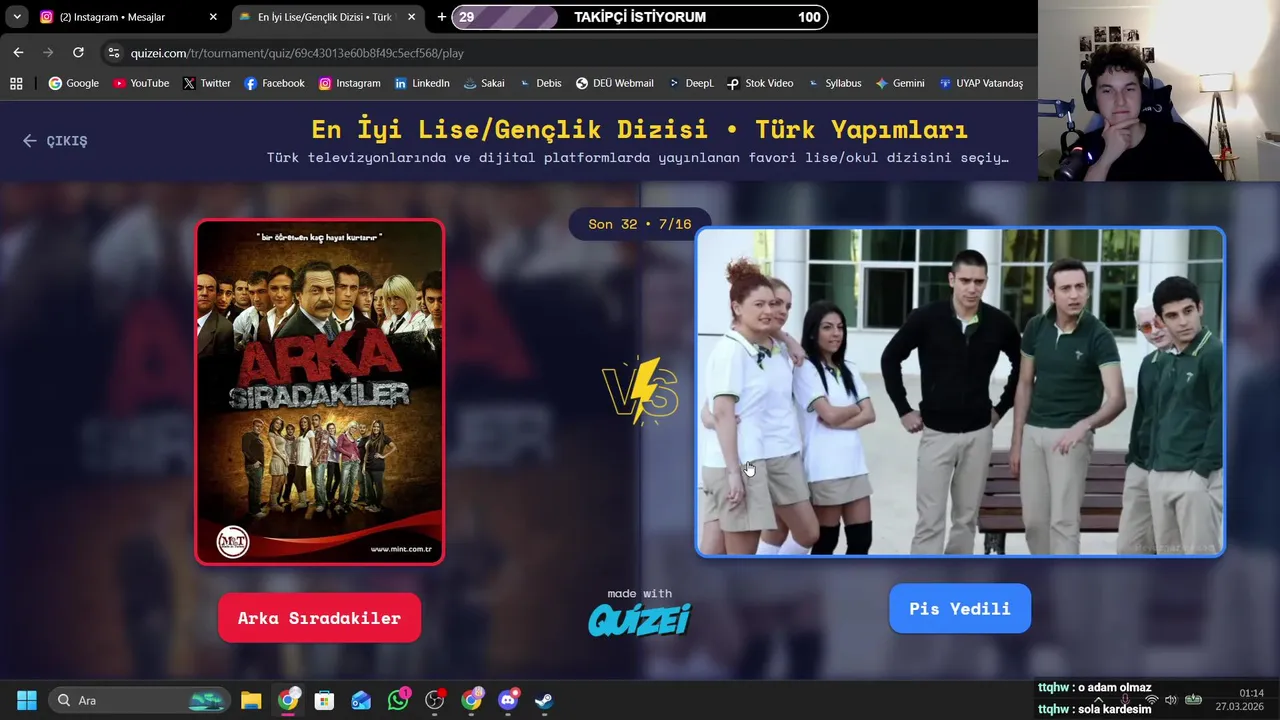Image resolution: width=1280 pixels, height=720 pixels.
Task: Click the browser forward arrow
Action: click(x=48, y=52)
